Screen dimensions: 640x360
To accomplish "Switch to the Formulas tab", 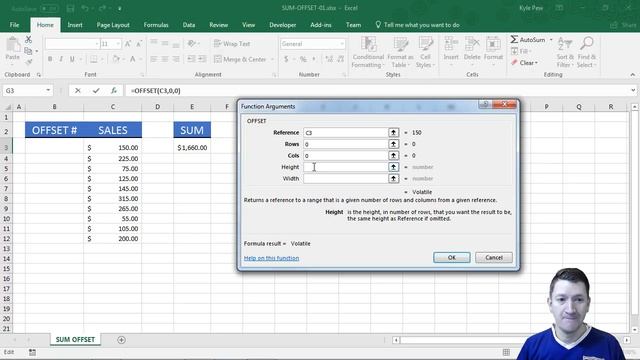I will (x=156, y=25).
